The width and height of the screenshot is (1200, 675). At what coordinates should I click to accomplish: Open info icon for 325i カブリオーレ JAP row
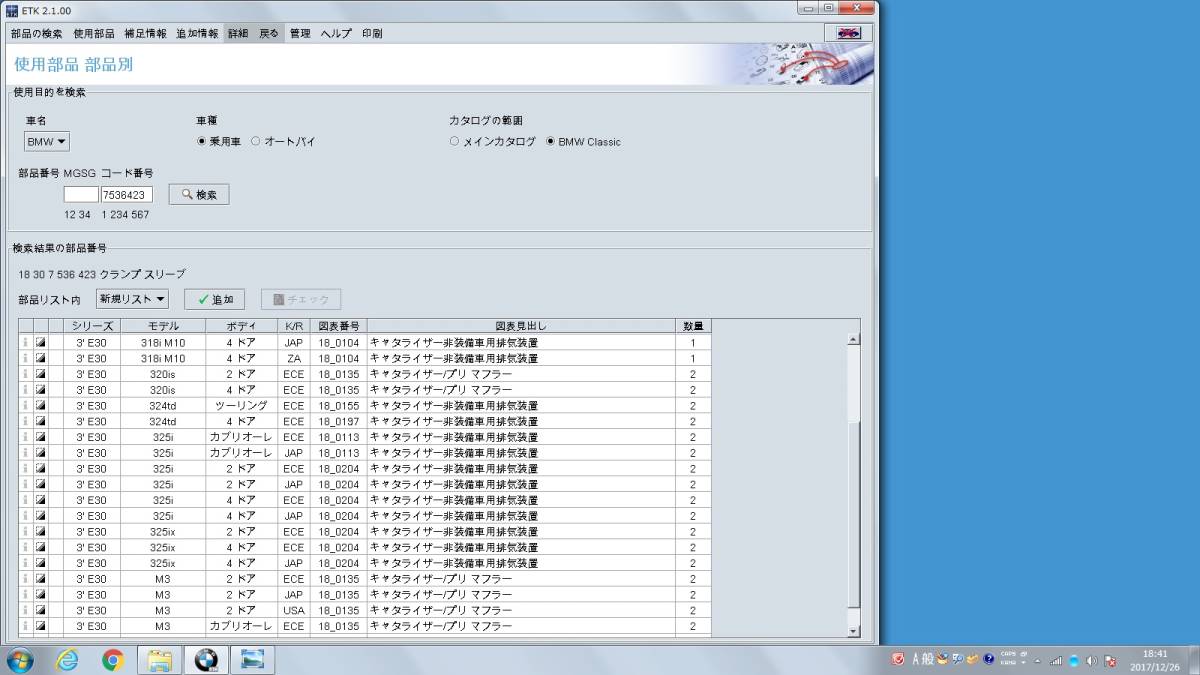coord(26,452)
